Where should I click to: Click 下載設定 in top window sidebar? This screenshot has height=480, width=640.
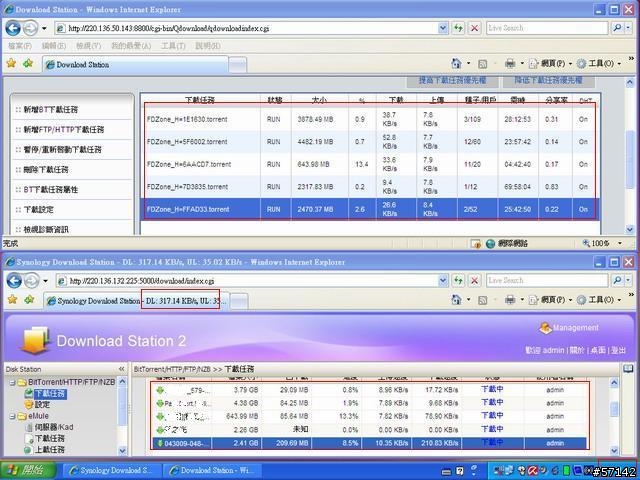click(x=38, y=209)
